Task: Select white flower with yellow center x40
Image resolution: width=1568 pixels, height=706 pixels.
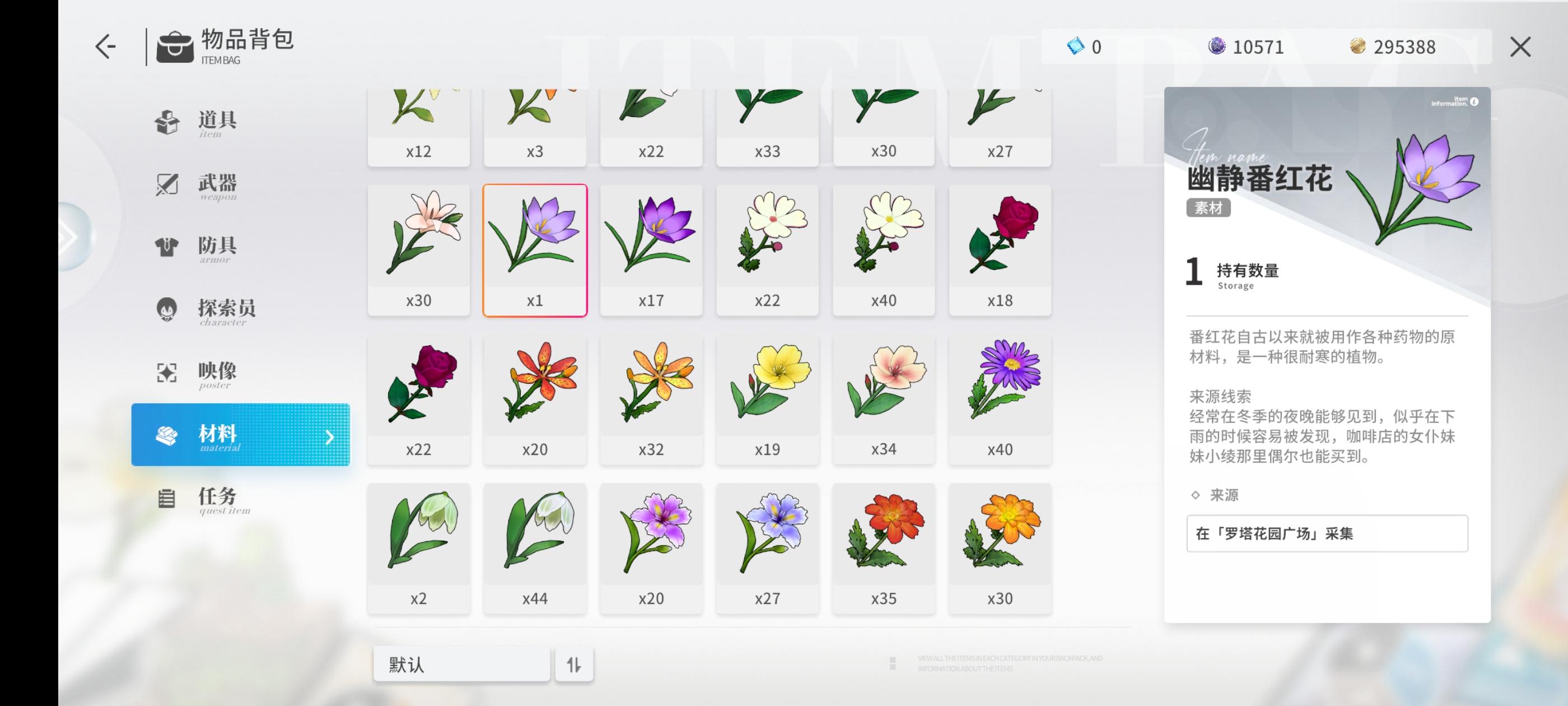Action: (x=884, y=250)
